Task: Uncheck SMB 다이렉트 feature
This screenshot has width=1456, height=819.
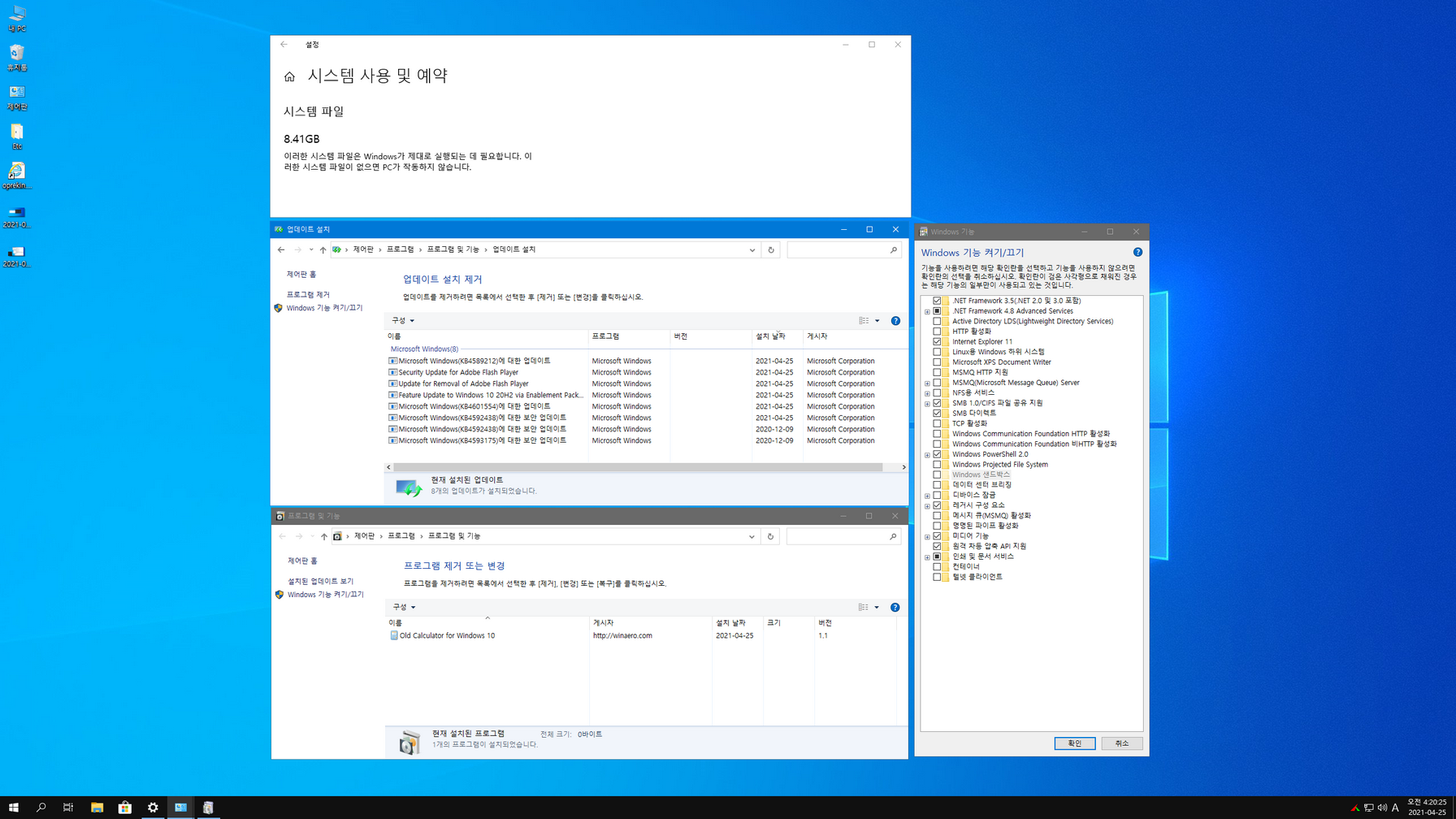Action: tap(937, 414)
